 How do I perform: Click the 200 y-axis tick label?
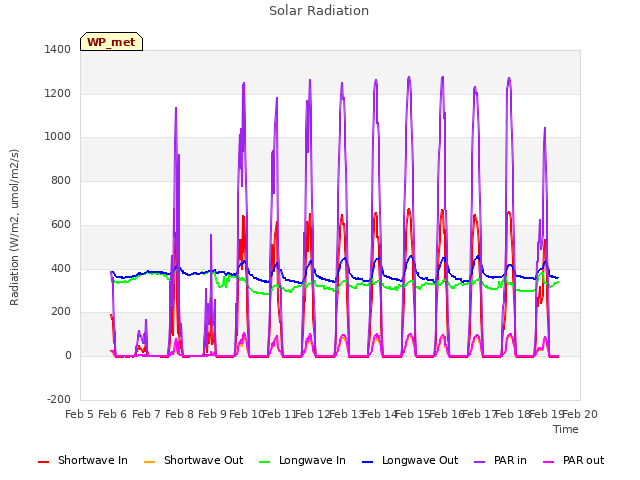61,312
